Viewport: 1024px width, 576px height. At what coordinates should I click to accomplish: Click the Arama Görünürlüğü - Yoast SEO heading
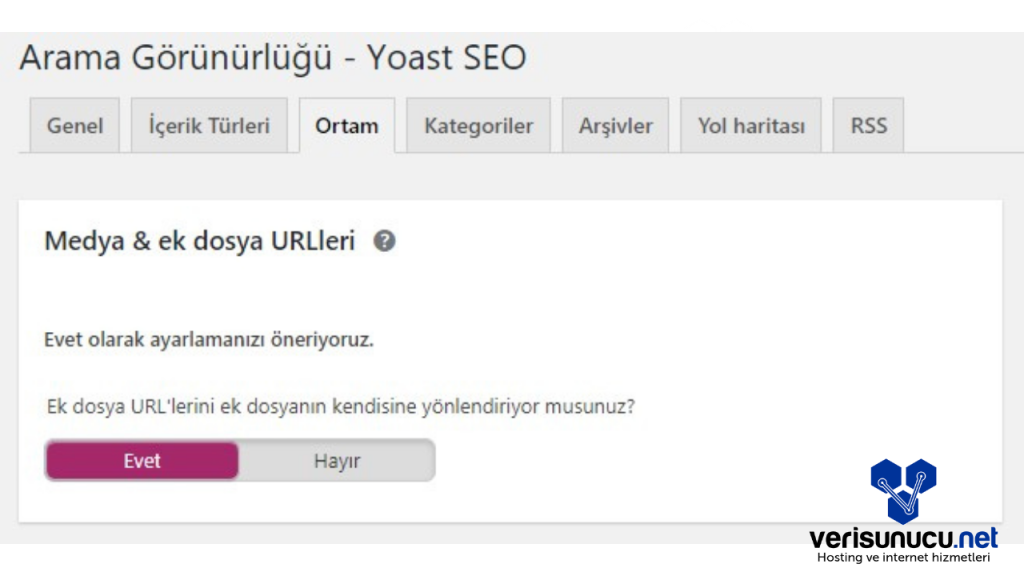coord(272,58)
